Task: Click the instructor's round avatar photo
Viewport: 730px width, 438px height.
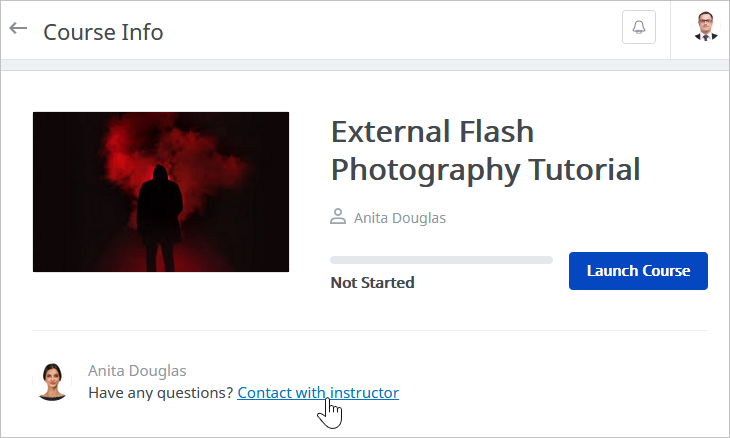Action: [x=52, y=381]
